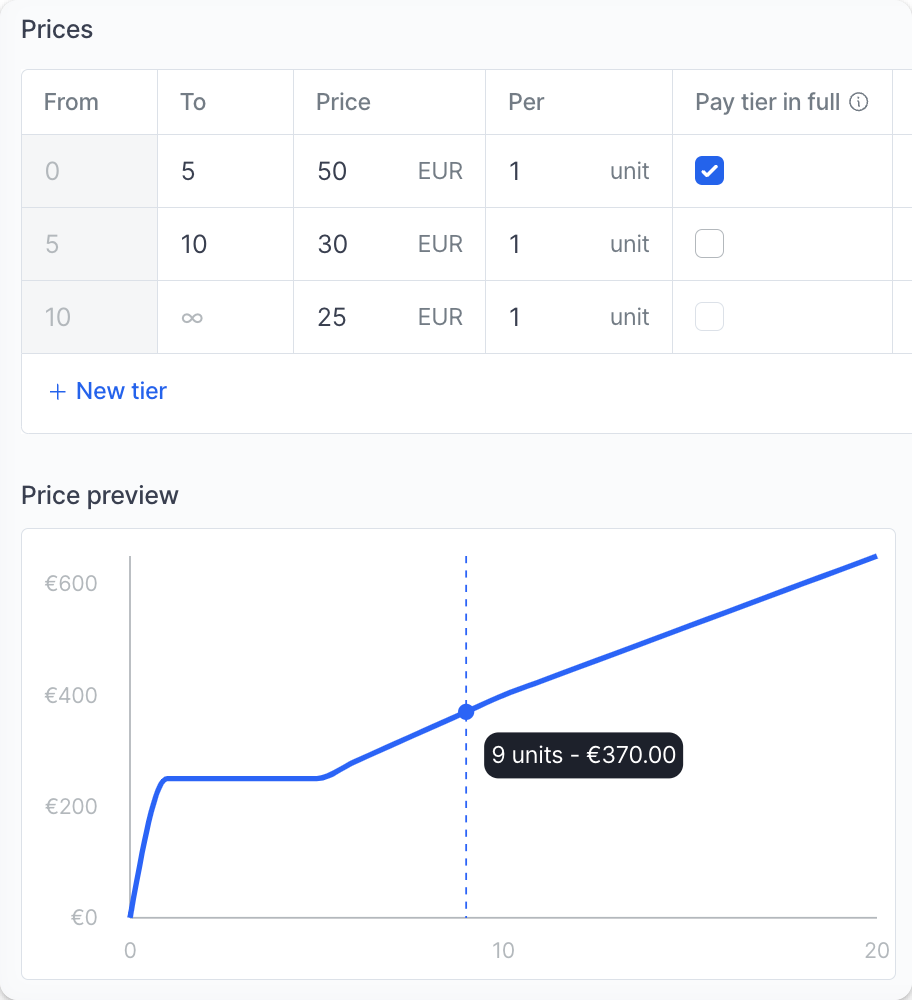The height and width of the screenshot is (1000, 912).
Task: Uncheck Pay tier in full for first tier
Action: [709, 171]
